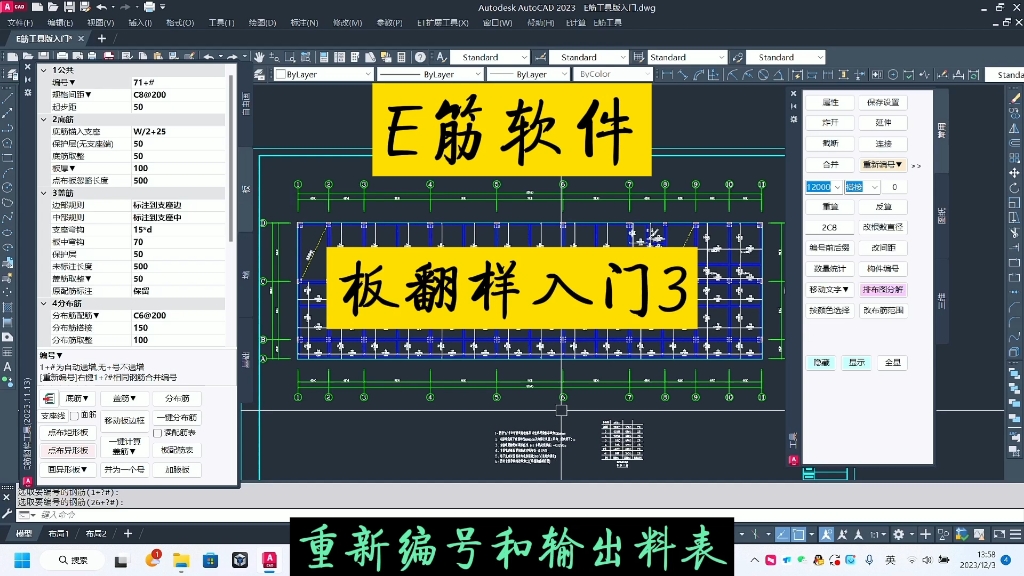Image resolution: width=1024 pixels, height=576 pixels.
Task: Click the 隐藏 button
Action: [x=822, y=362]
